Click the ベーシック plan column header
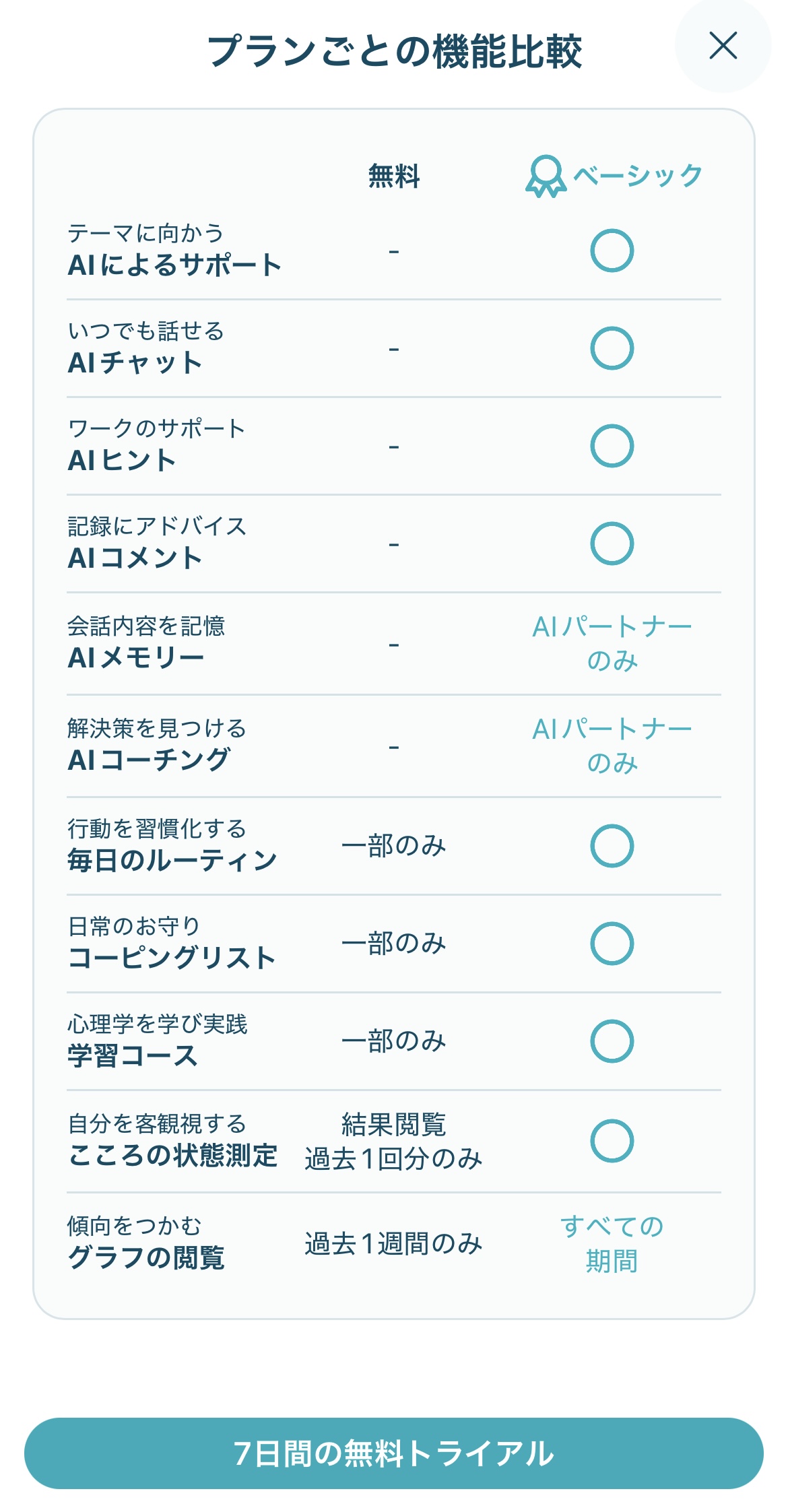The height and width of the screenshot is (1512, 788). 637,176
